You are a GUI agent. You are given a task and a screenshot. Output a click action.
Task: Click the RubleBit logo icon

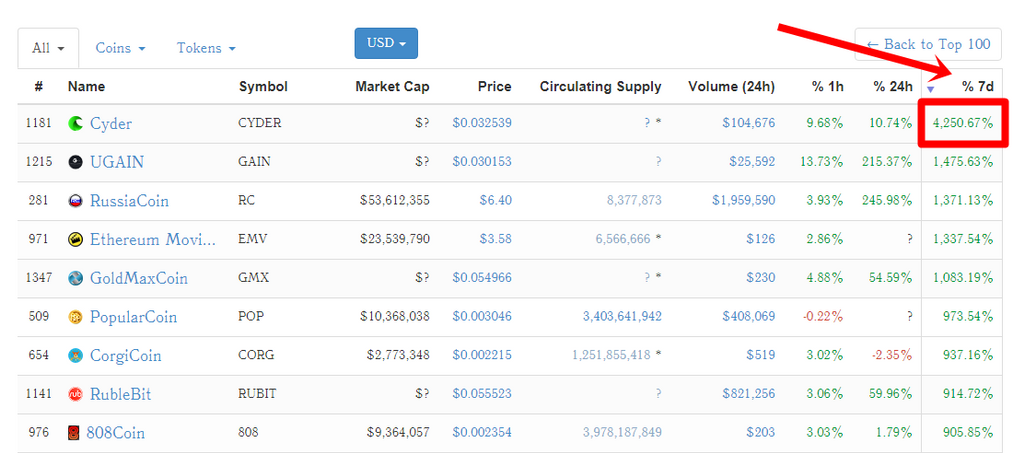tap(75, 394)
